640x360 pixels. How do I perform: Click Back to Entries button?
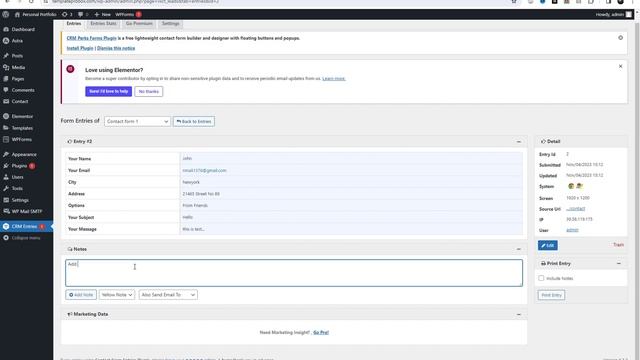click(x=194, y=121)
